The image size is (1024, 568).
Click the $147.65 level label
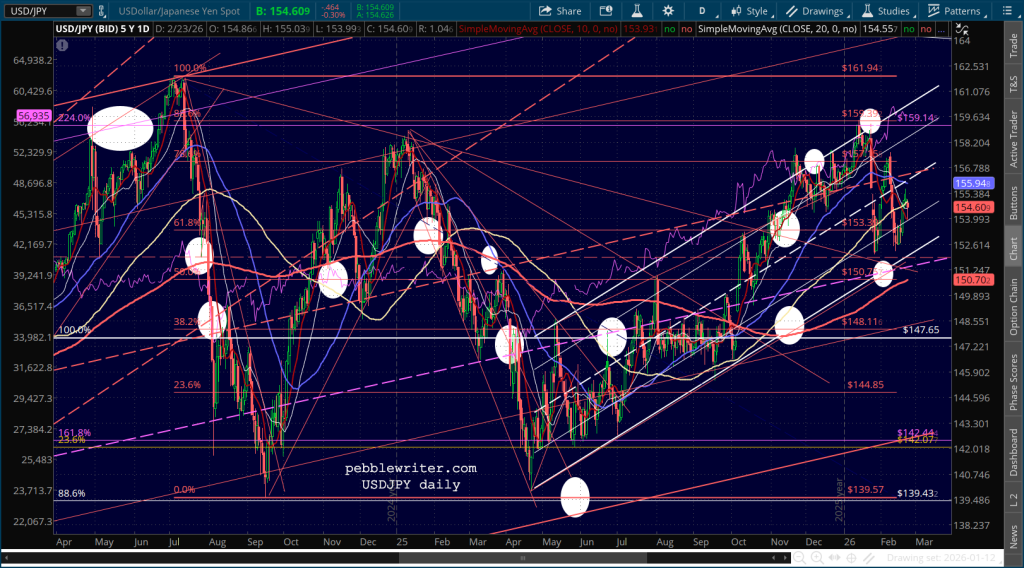click(921, 330)
